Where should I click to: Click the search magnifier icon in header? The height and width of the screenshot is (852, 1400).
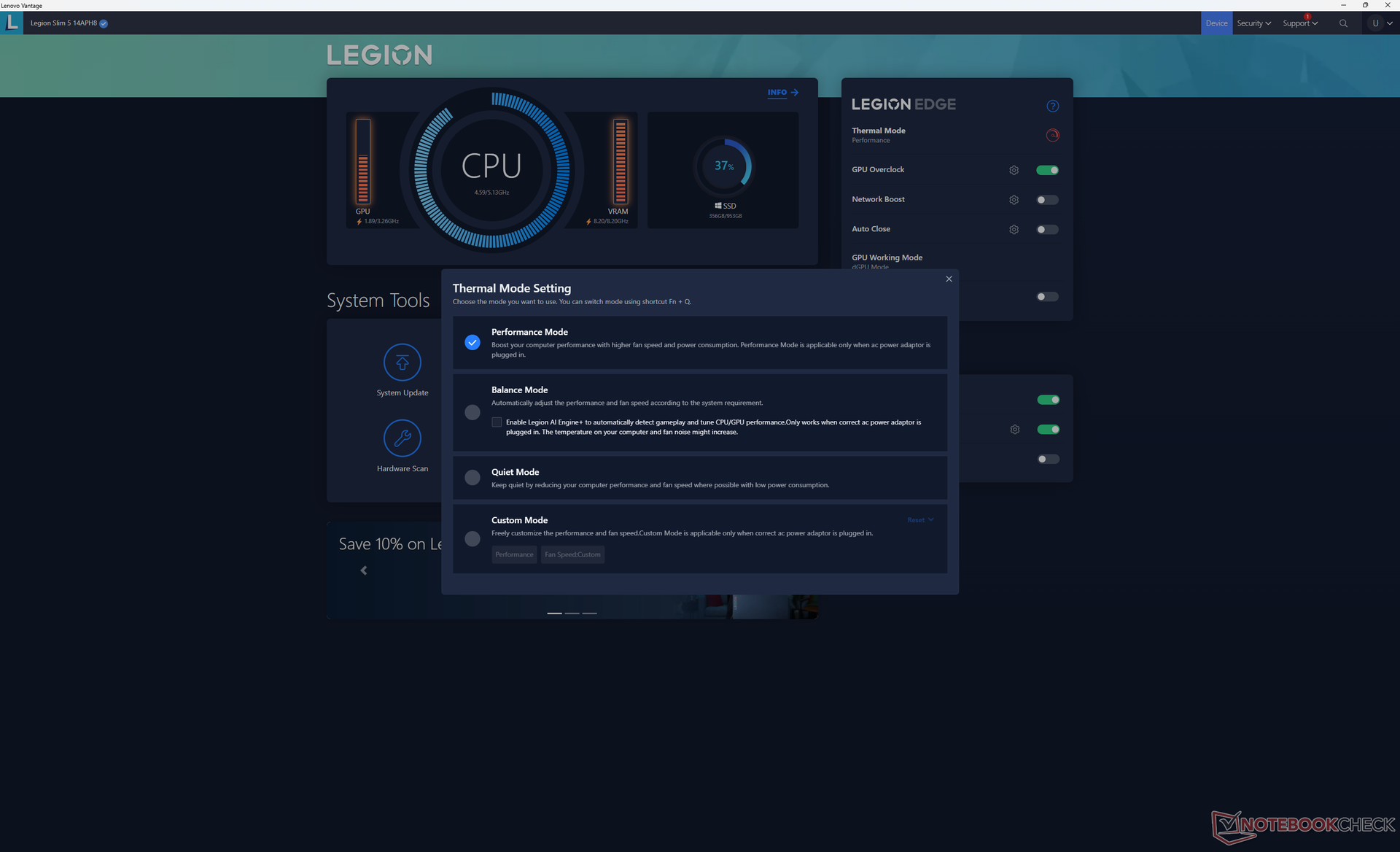(1343, 23)
